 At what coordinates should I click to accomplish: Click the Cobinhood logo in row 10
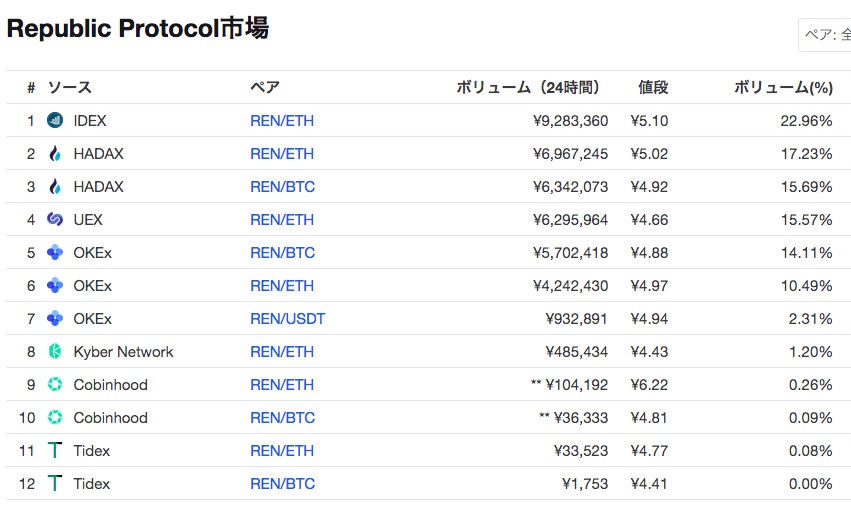(x=55, y=418)
